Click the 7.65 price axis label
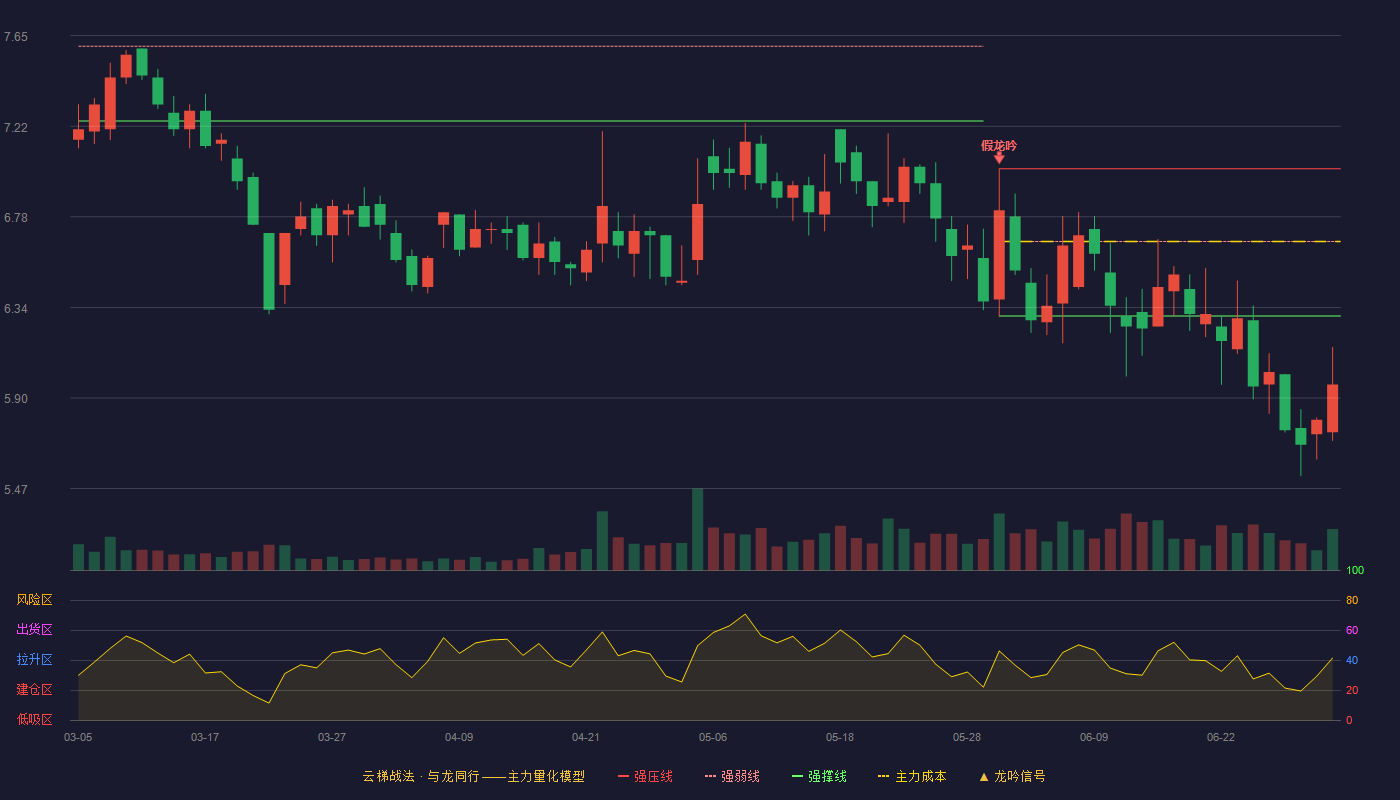Screen dimensions: 1400x800 (x=16, y=37)
